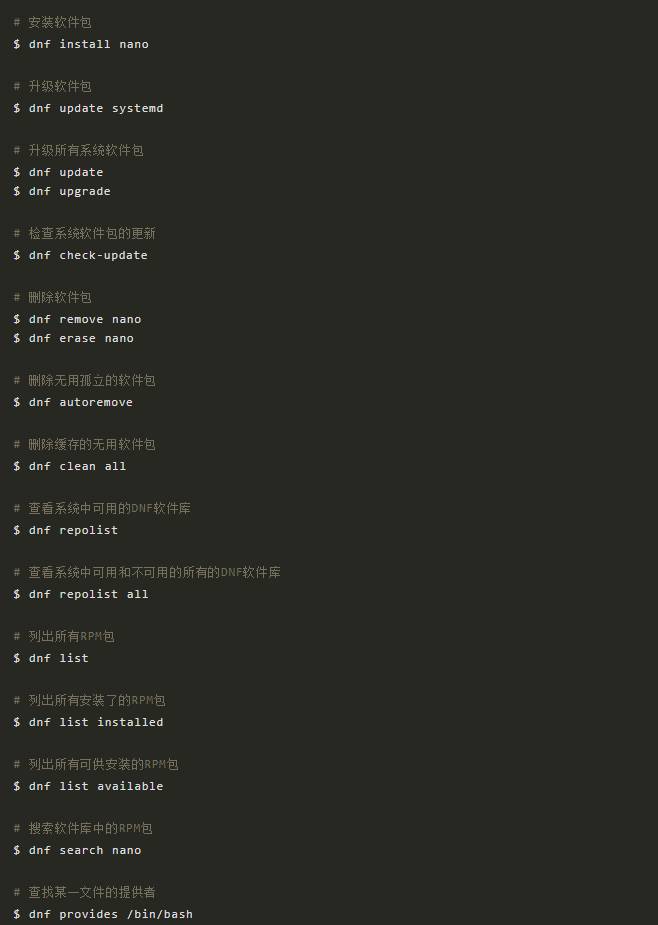Viewport: 658px width, 925px height.
Task: Click the "dnf search nano" command
Action: 84,850
